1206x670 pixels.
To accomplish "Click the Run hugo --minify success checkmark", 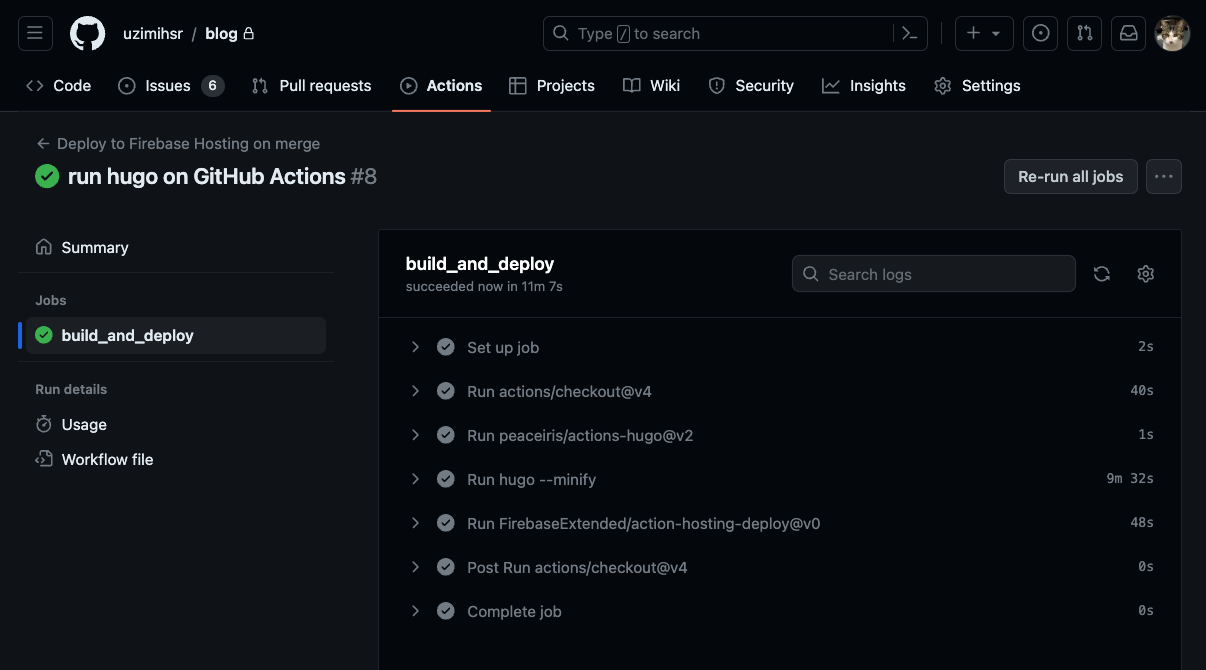I will click(x=446, y=479).
